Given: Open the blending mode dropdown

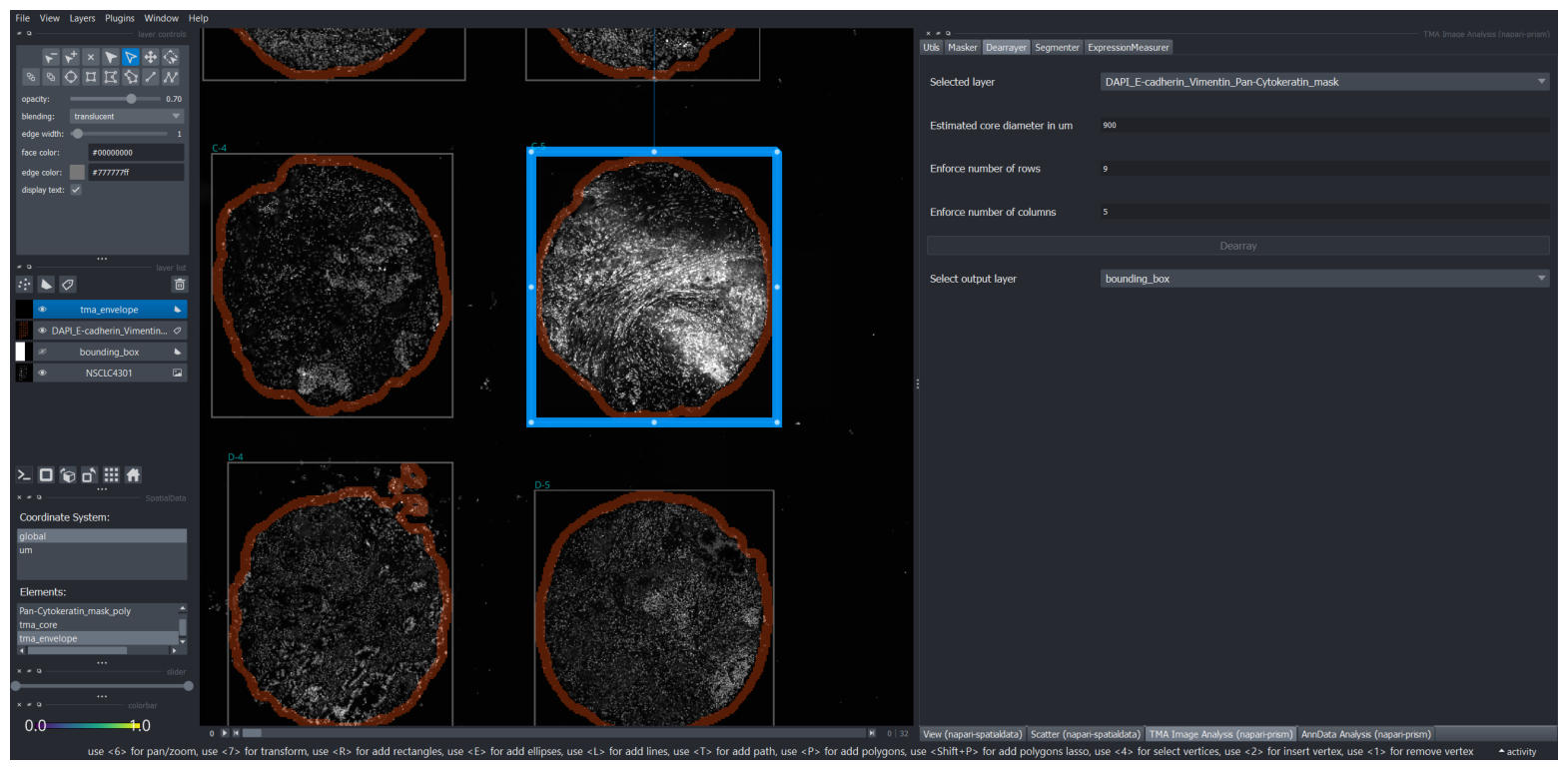Looking at the screenshot, I should [x=127, y=116].
